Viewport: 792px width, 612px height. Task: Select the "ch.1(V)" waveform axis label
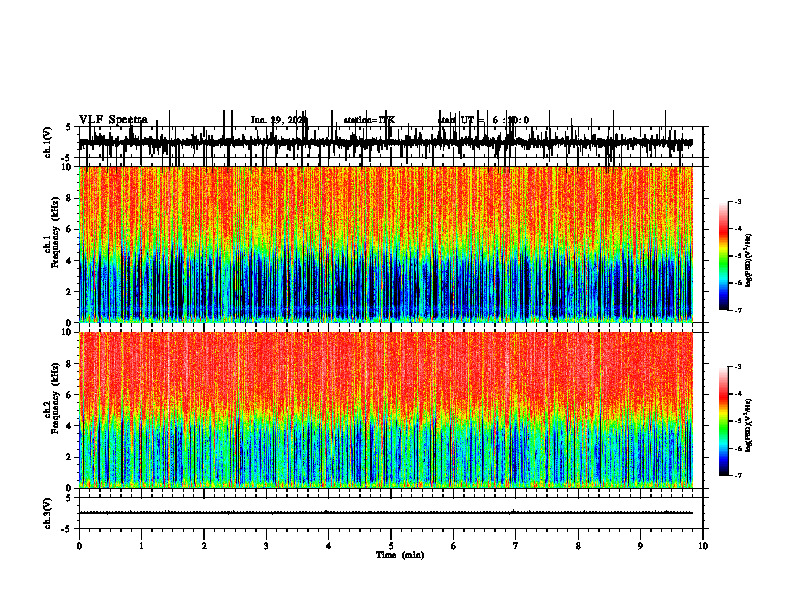tap(48, 142)
